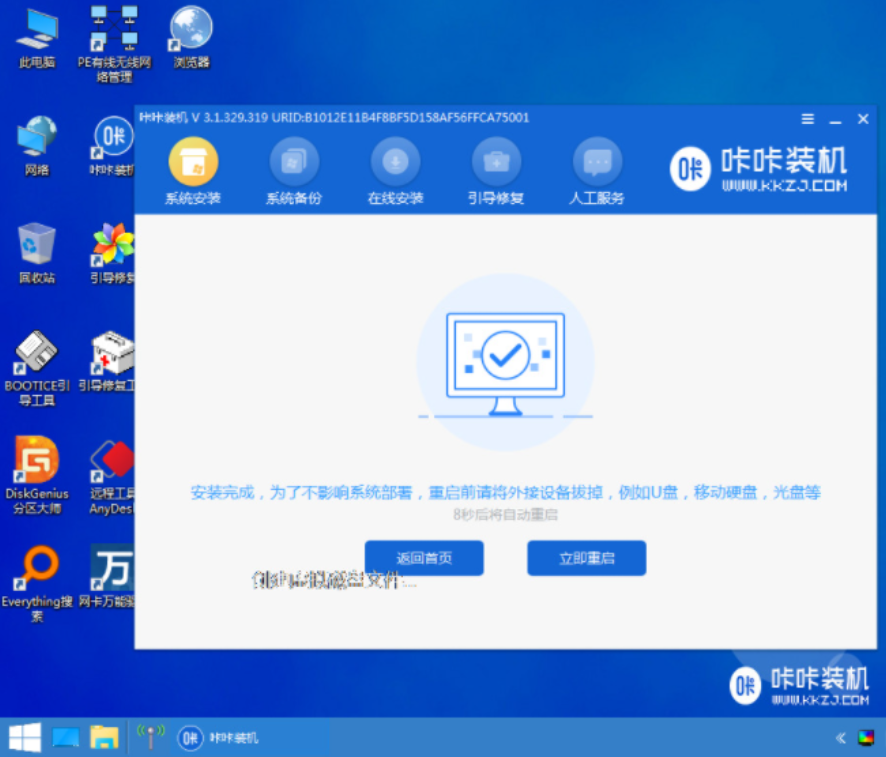Open the 咔咔装机 desktop shortcut
The width and height of the screenshot is (886, 757).
(113, 147)
